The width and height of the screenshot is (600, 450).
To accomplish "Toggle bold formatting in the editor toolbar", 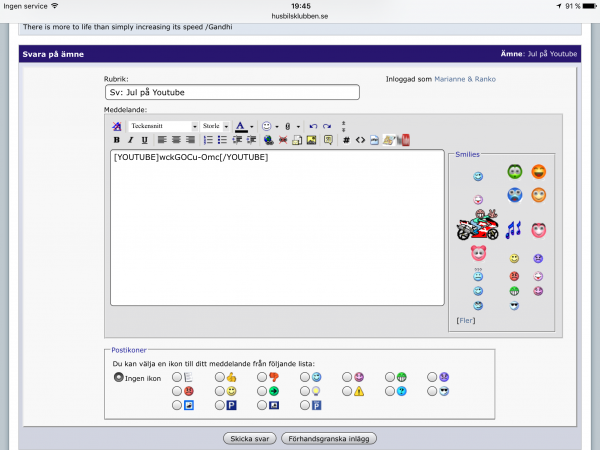I will 117,140.
